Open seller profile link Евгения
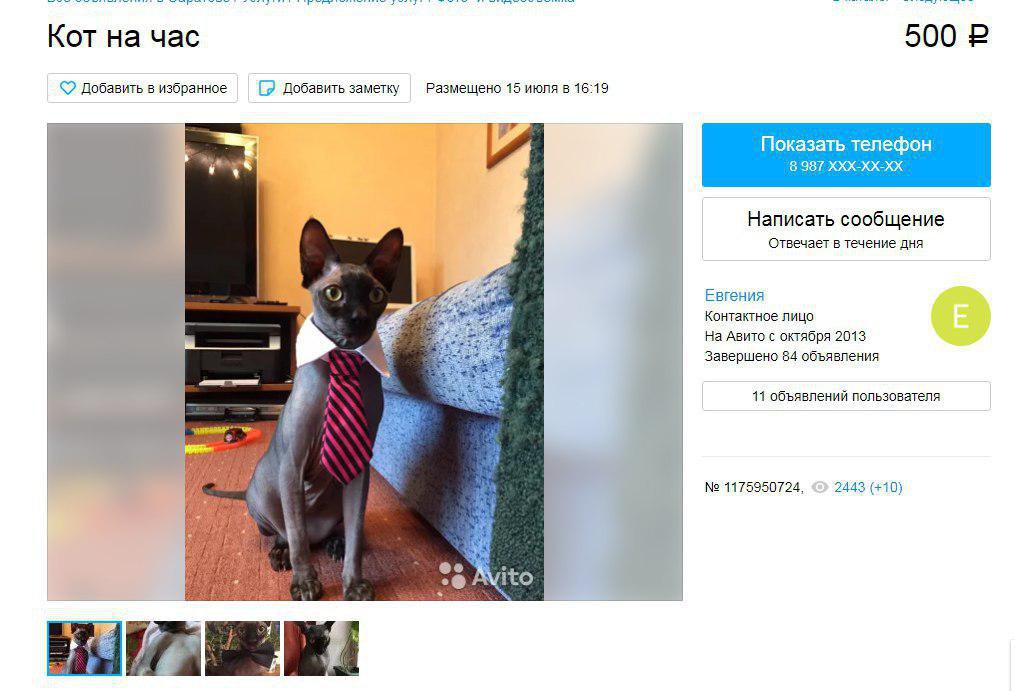Screen dimensions: 1015x691 pyautogui.click(x=734, y=295)
